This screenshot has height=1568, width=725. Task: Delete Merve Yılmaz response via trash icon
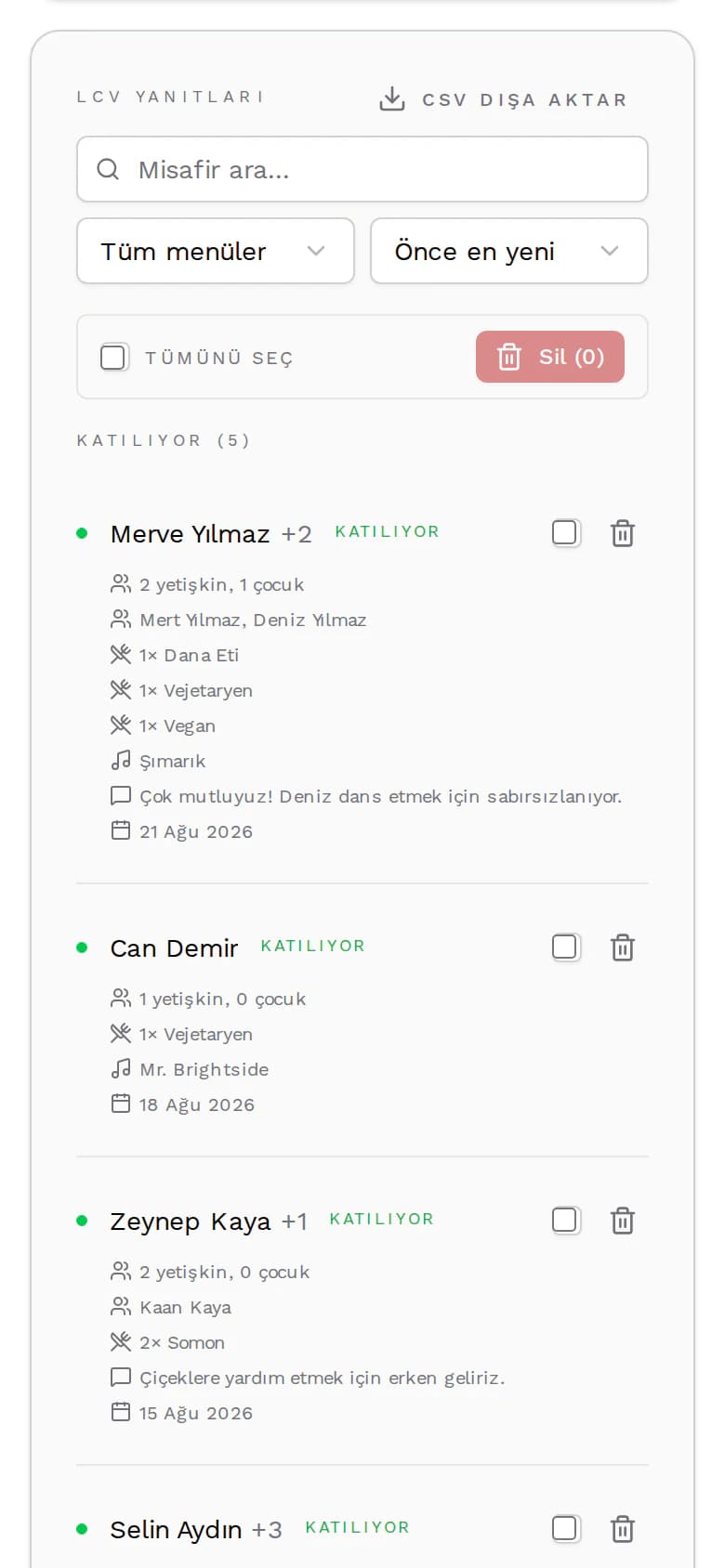click(623, 533)
